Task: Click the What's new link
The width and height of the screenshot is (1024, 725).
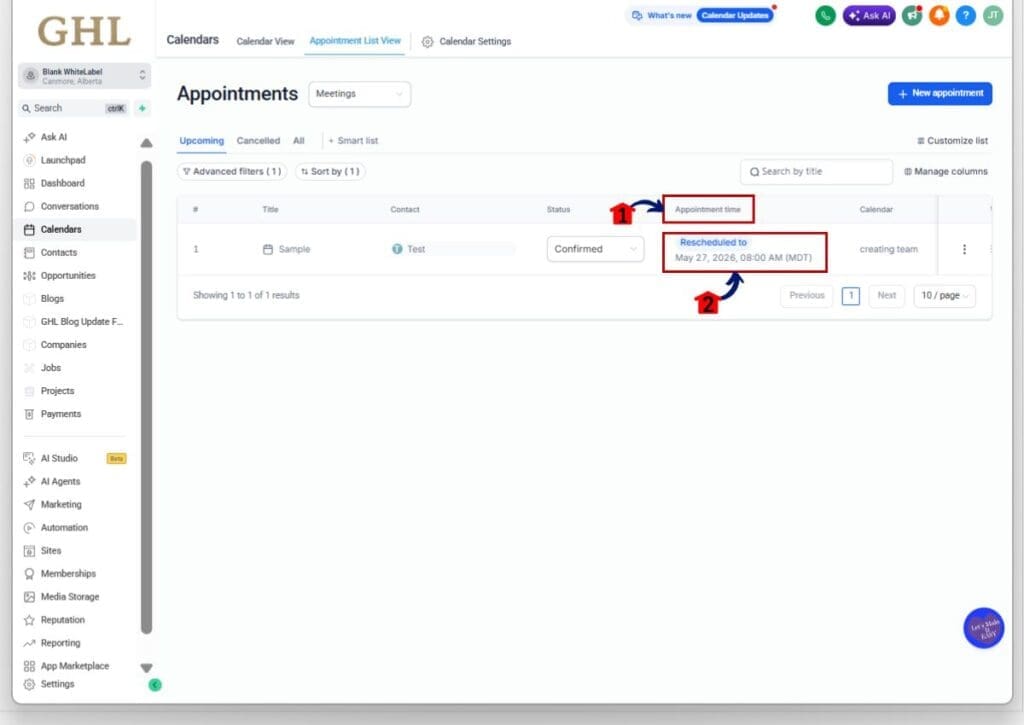Action: 662,16
